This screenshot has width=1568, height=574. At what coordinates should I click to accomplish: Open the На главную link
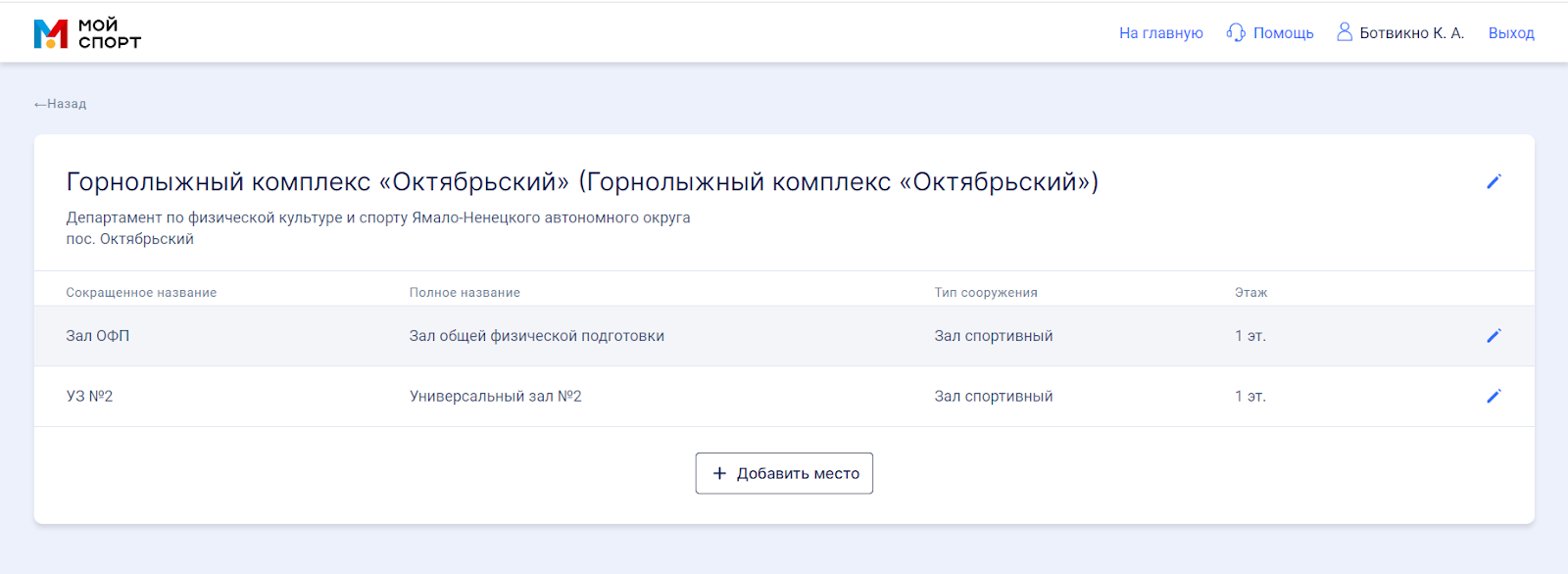(1160, 32)
